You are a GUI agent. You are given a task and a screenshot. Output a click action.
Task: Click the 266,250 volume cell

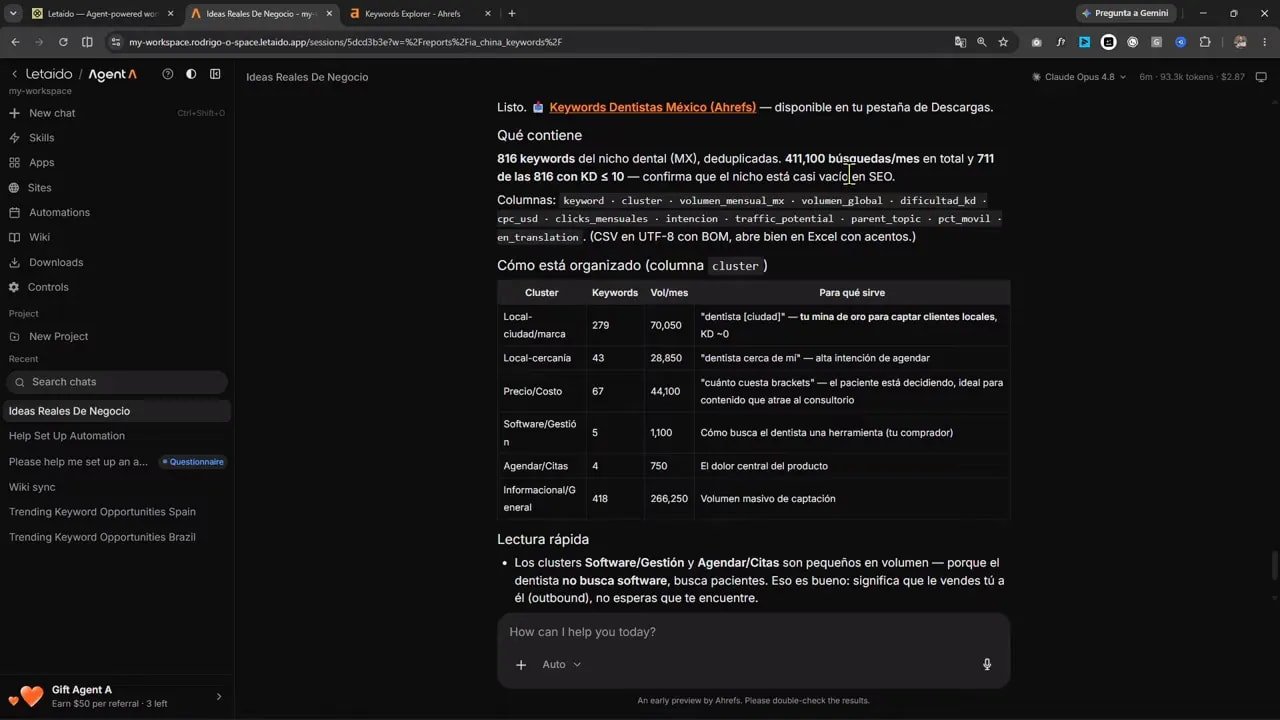click(x=669, y=498)
